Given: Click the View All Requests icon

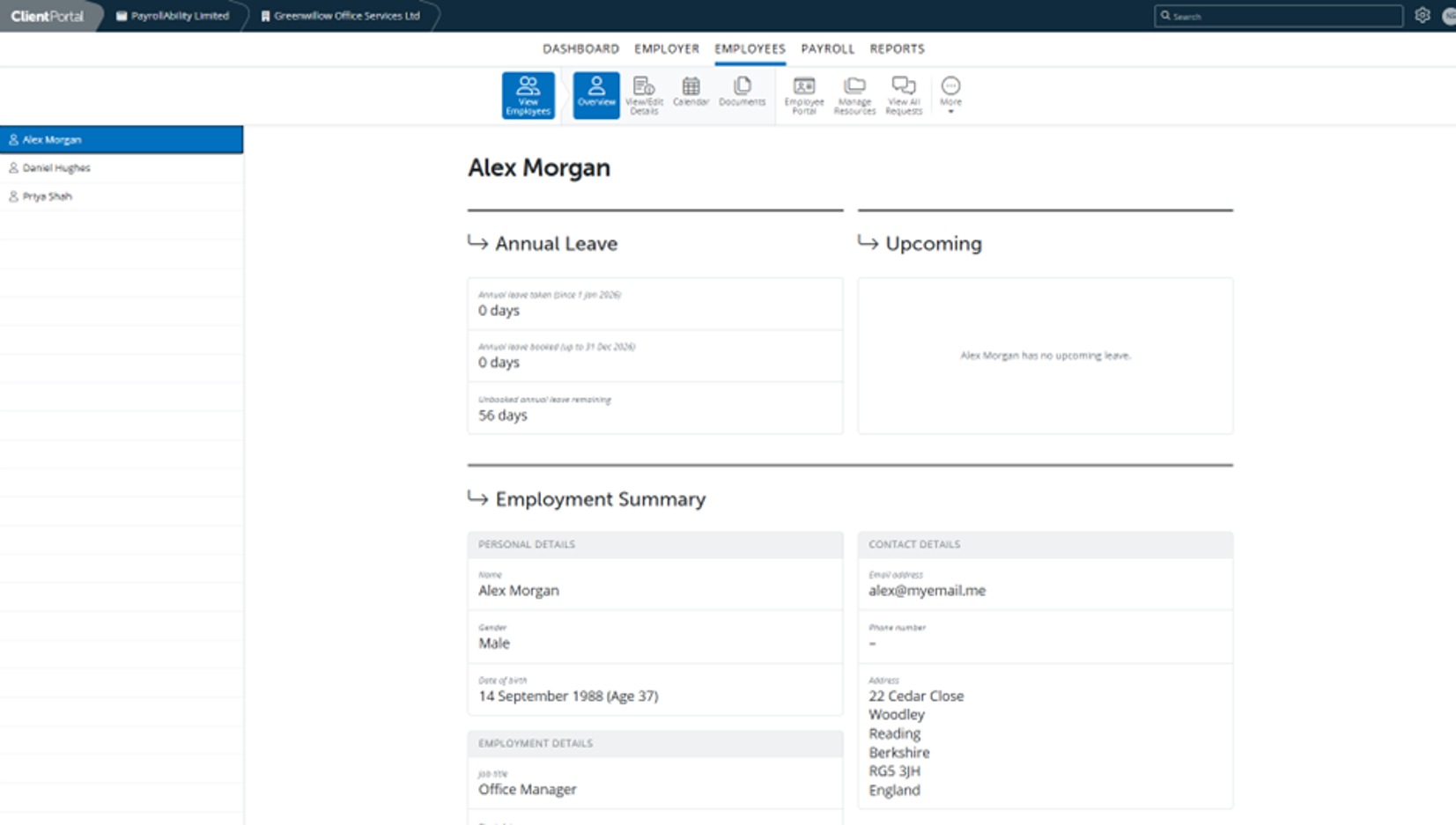Looking at the screenshot, I should (904, 95).
